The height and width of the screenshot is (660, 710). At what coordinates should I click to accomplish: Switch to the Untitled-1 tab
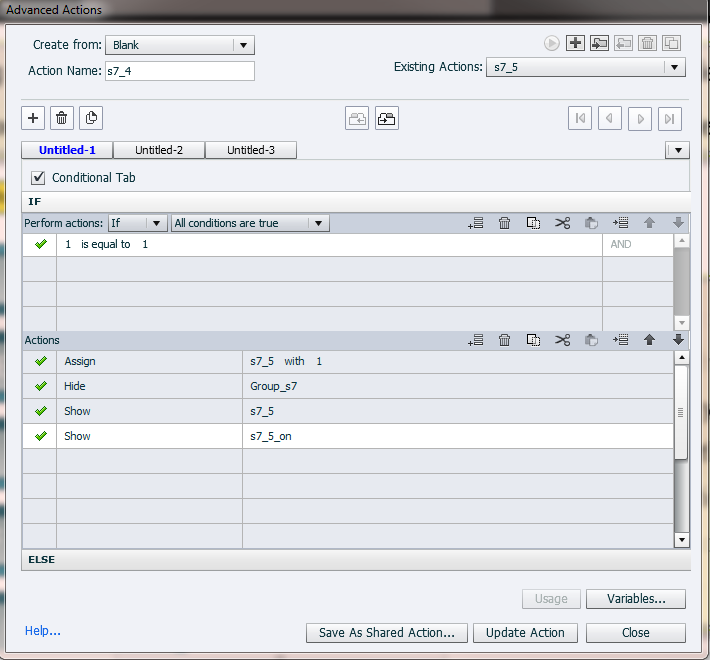tap(67, 150)
